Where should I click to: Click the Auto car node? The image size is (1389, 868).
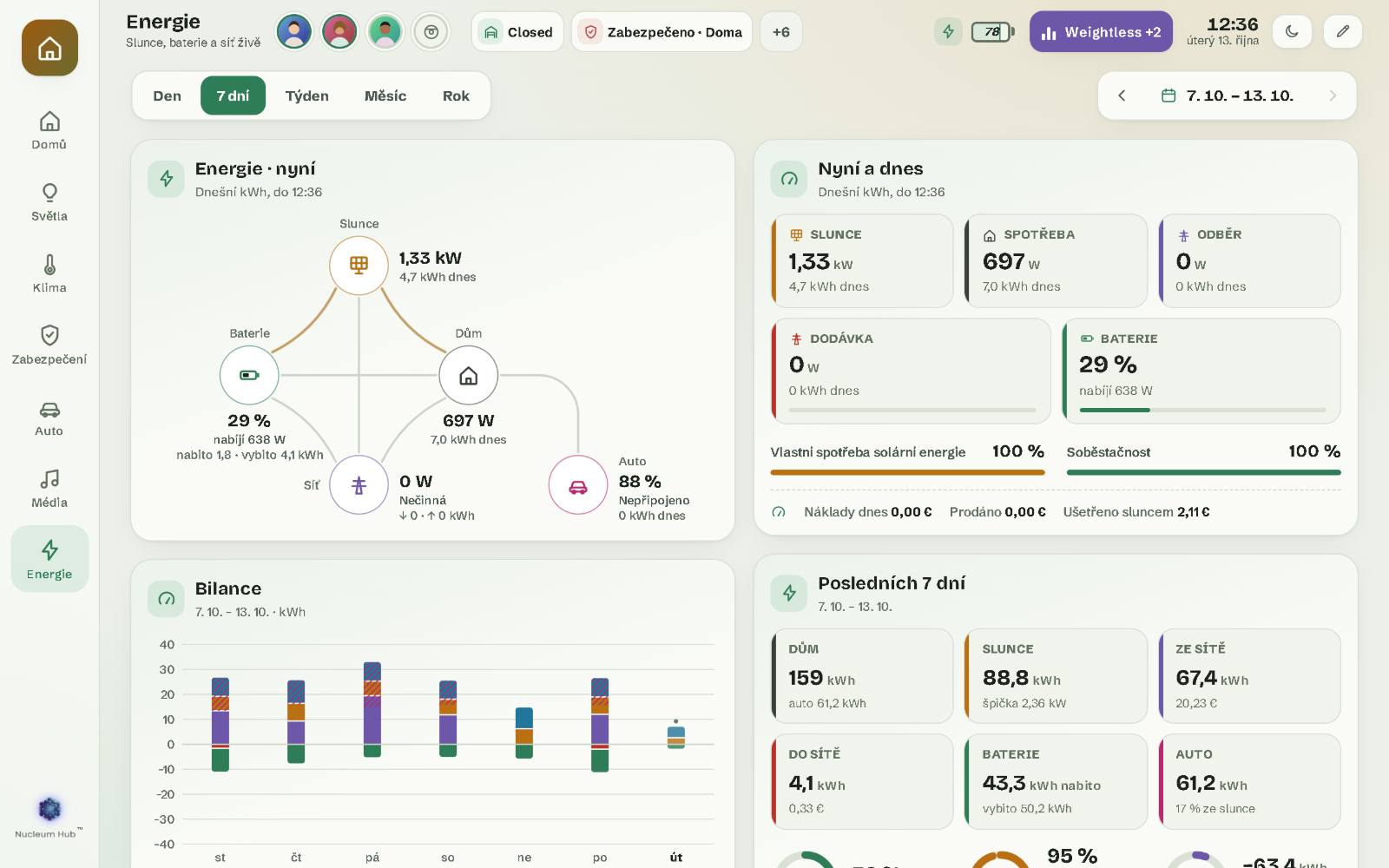(577, 485)
